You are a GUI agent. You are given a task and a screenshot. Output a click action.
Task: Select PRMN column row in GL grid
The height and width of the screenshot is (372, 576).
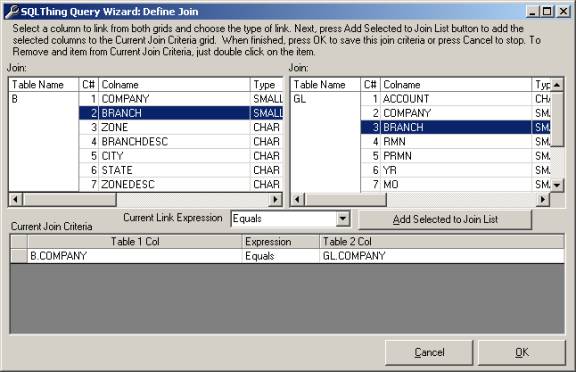click(456, 156)
